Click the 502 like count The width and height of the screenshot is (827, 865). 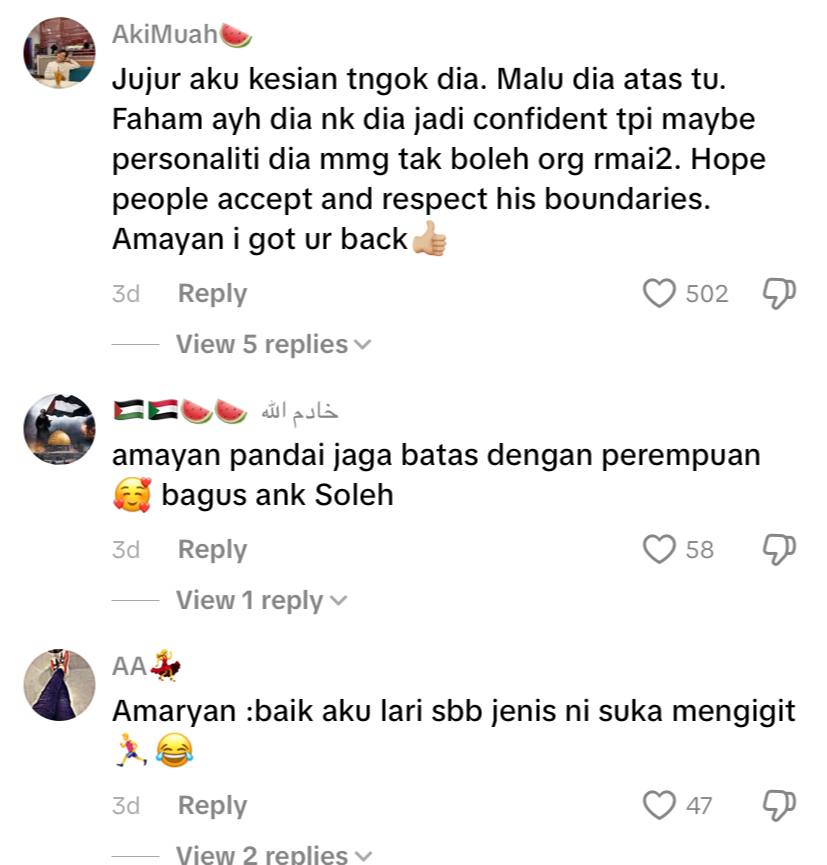click(707, 293)
